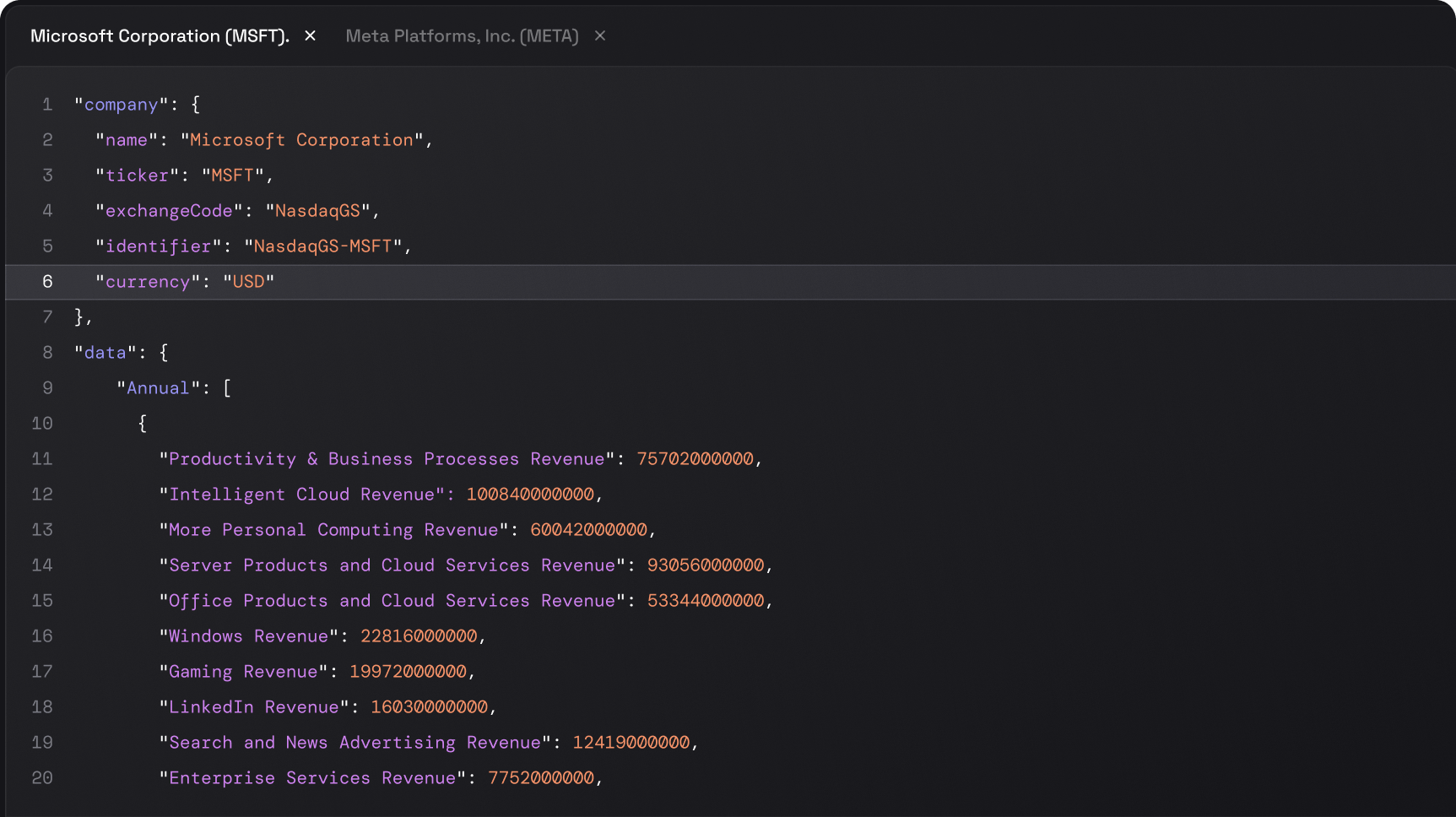Click line number 6 in the gutter
Screen dimensions: 1456x817
(x=47, y=282)
